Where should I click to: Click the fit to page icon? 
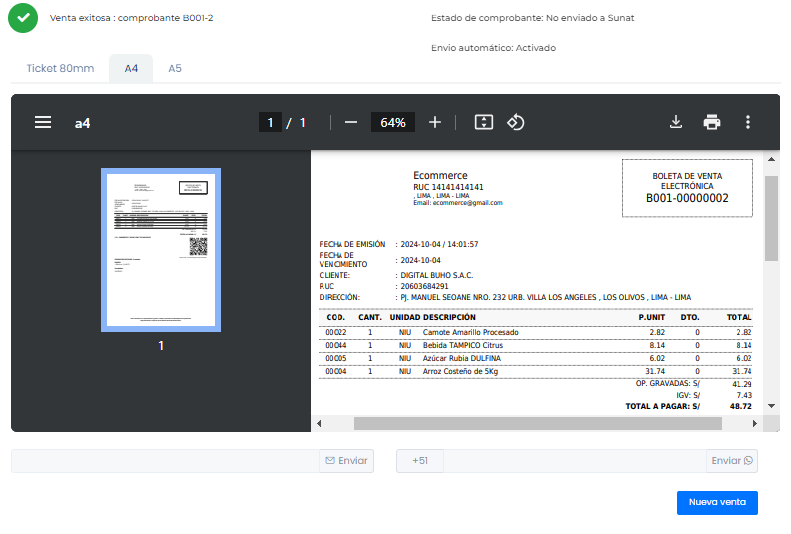[x=484, y=122]
